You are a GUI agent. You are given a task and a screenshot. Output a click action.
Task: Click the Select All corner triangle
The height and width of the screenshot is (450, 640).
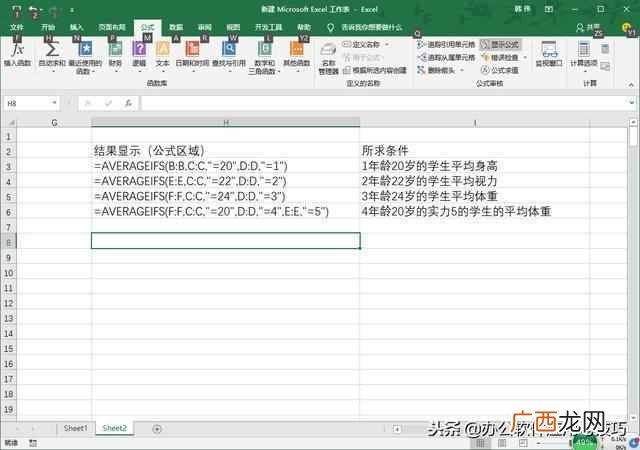point(10,123)
